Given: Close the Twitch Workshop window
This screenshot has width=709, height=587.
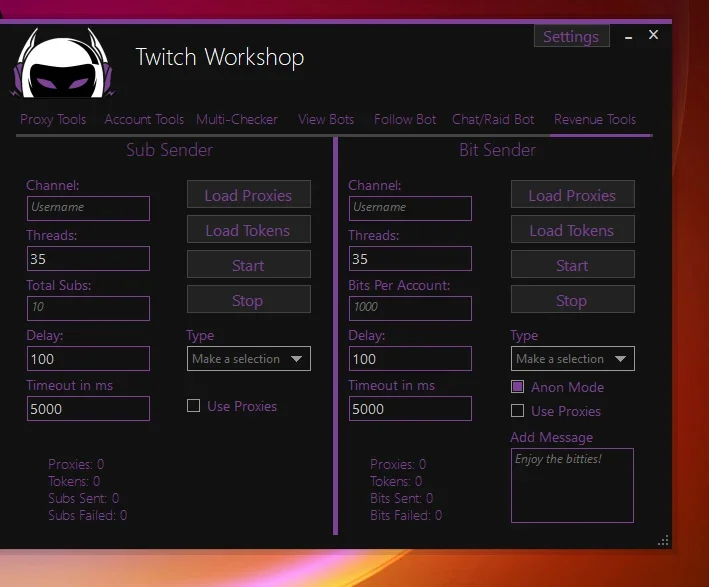Looking at the screenshot, I should click(x=653, y=35).
